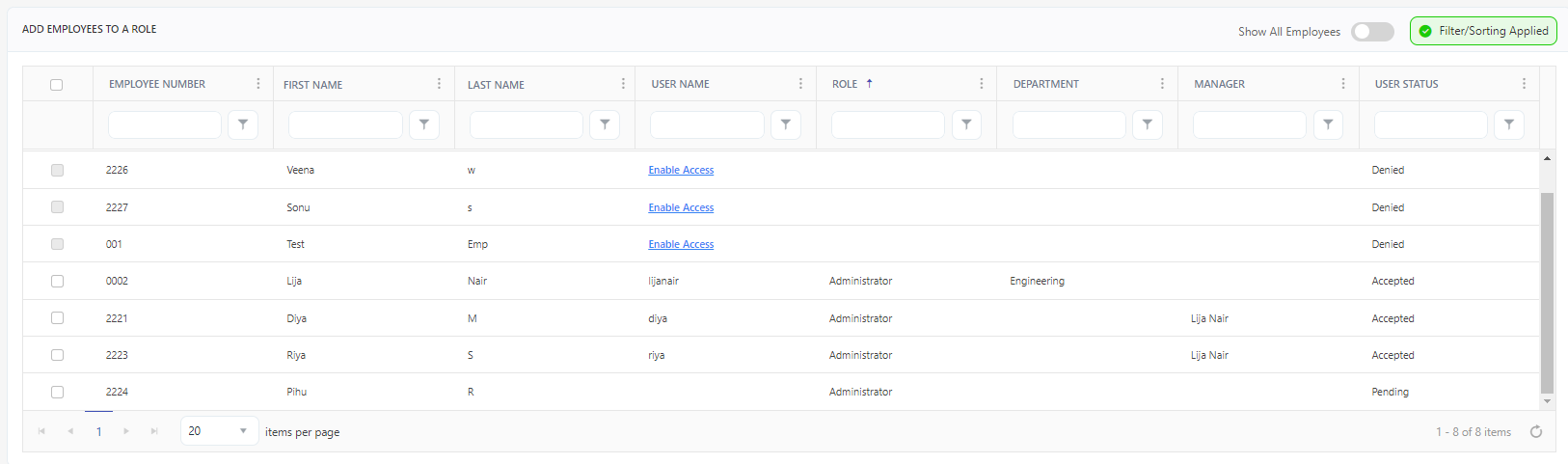Click Enable Access link for Veena
This screenshot has width=1568, height=464.
pyautogui.click(x=681, y=170)
